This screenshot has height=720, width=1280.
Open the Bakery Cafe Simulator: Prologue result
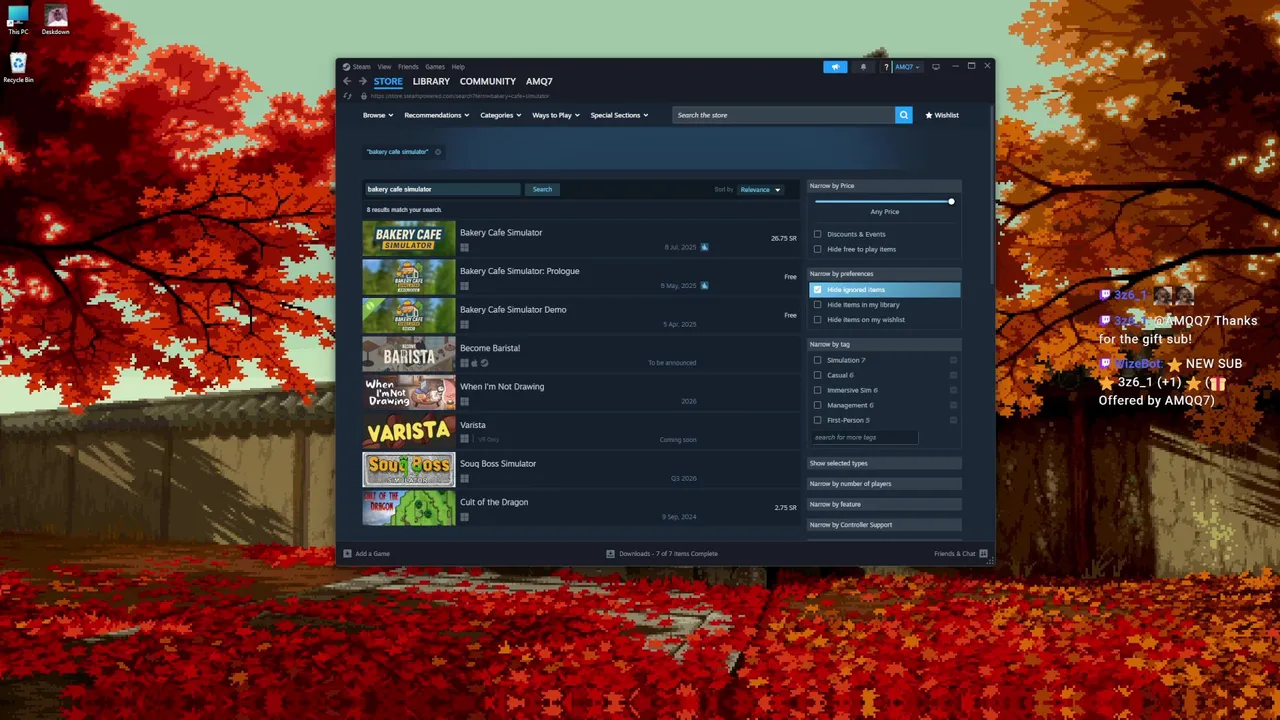click(580, 277)
